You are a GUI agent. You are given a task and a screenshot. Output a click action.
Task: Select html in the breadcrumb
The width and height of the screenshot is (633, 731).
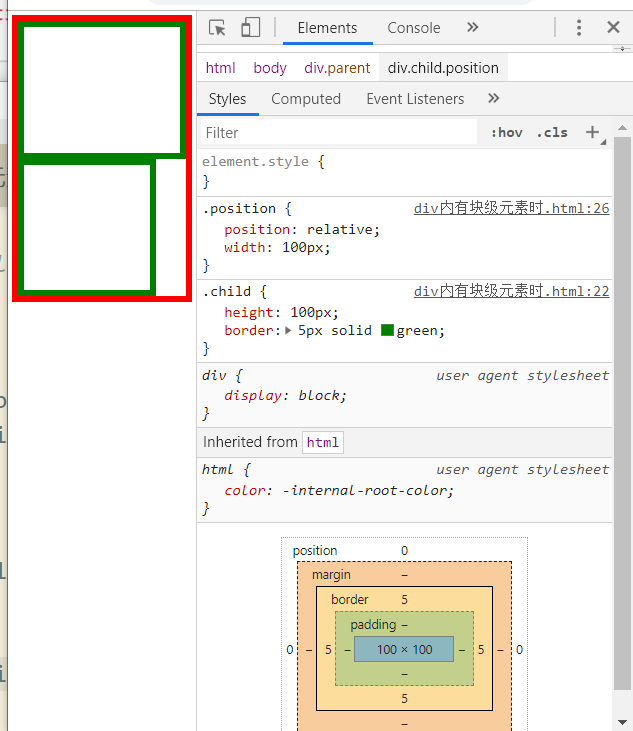pos(220,68)
